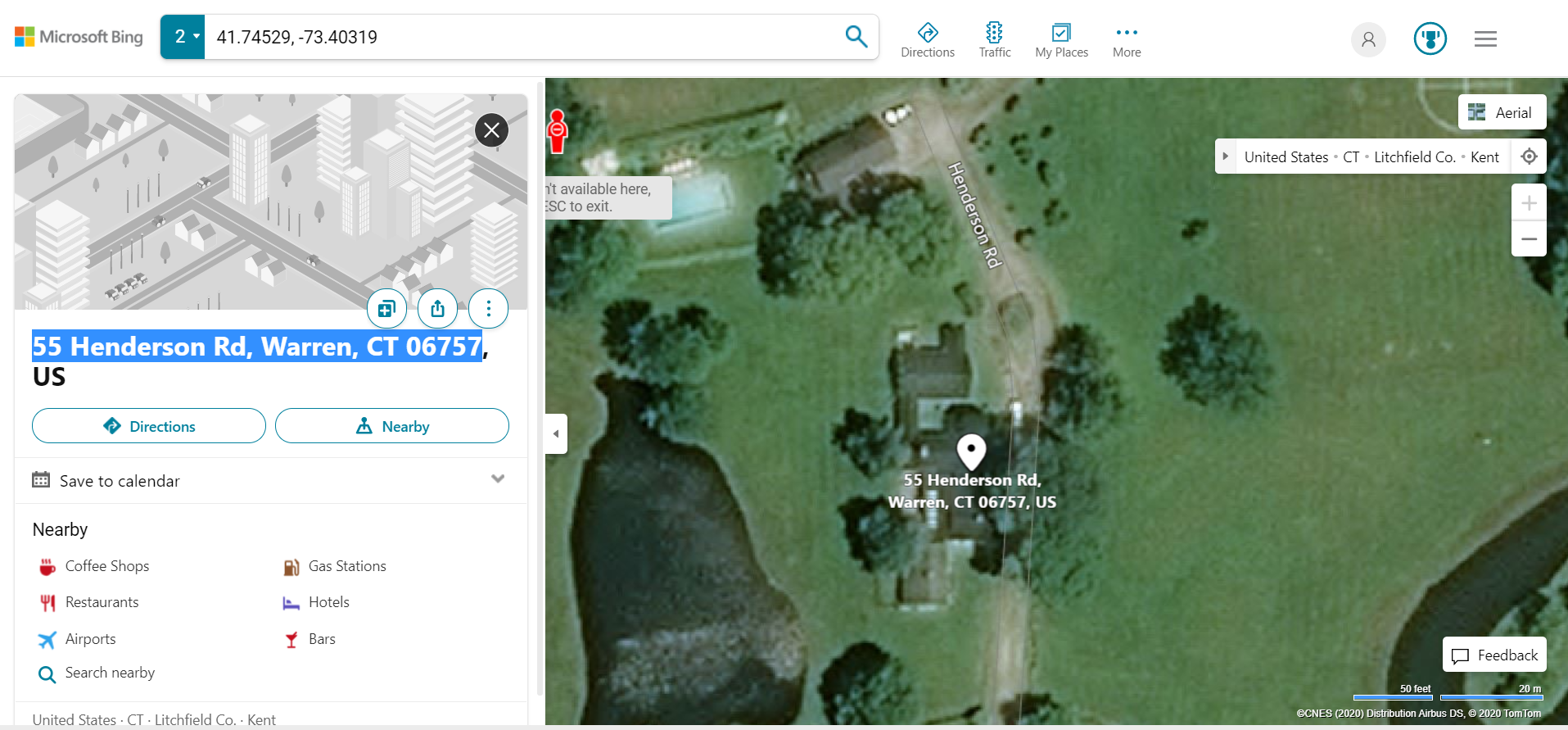Viewport: 1568px width, 730px height.
Task: Click the map pin at 55 Henderson Rd
Action: 971,452
